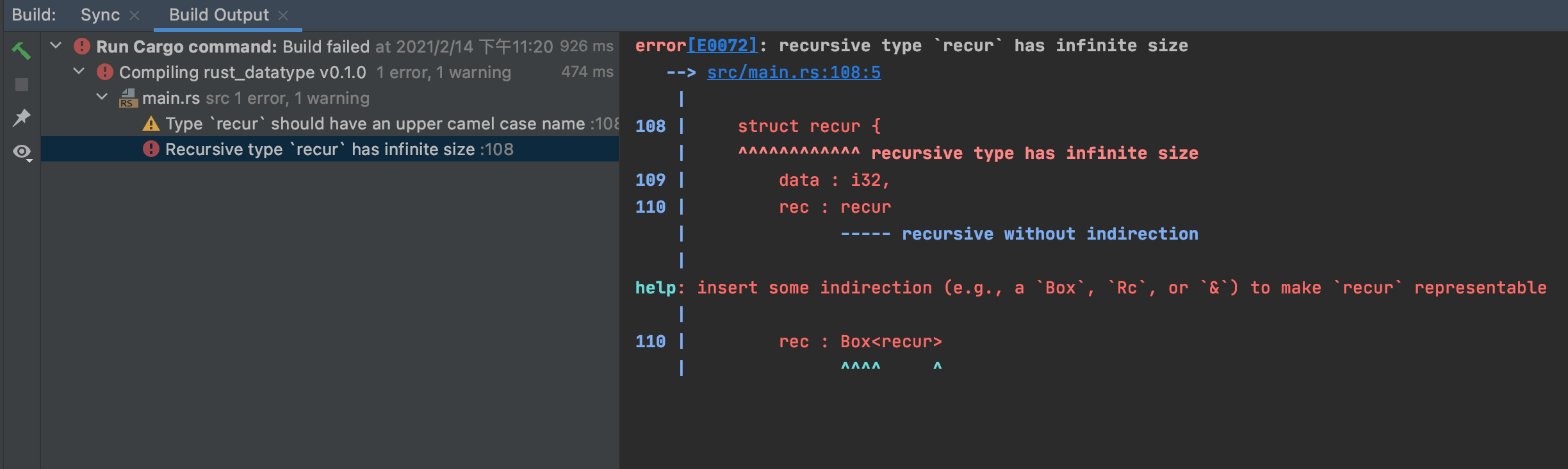Click the 'struct recur {' code line
Viewport: 1568px width, 469px height.
[x=809, y=126]
